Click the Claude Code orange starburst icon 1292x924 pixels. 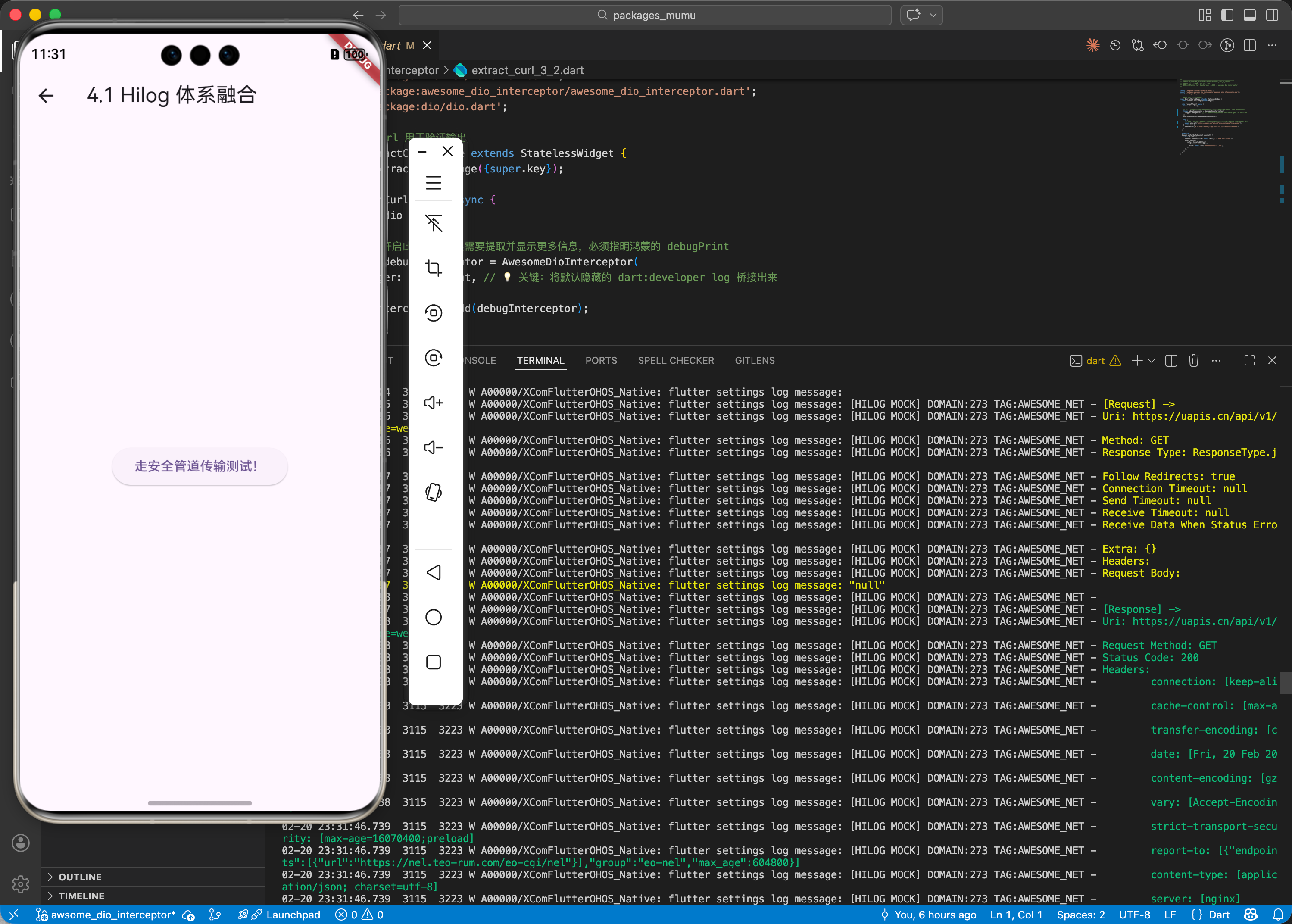(1092, 46)
